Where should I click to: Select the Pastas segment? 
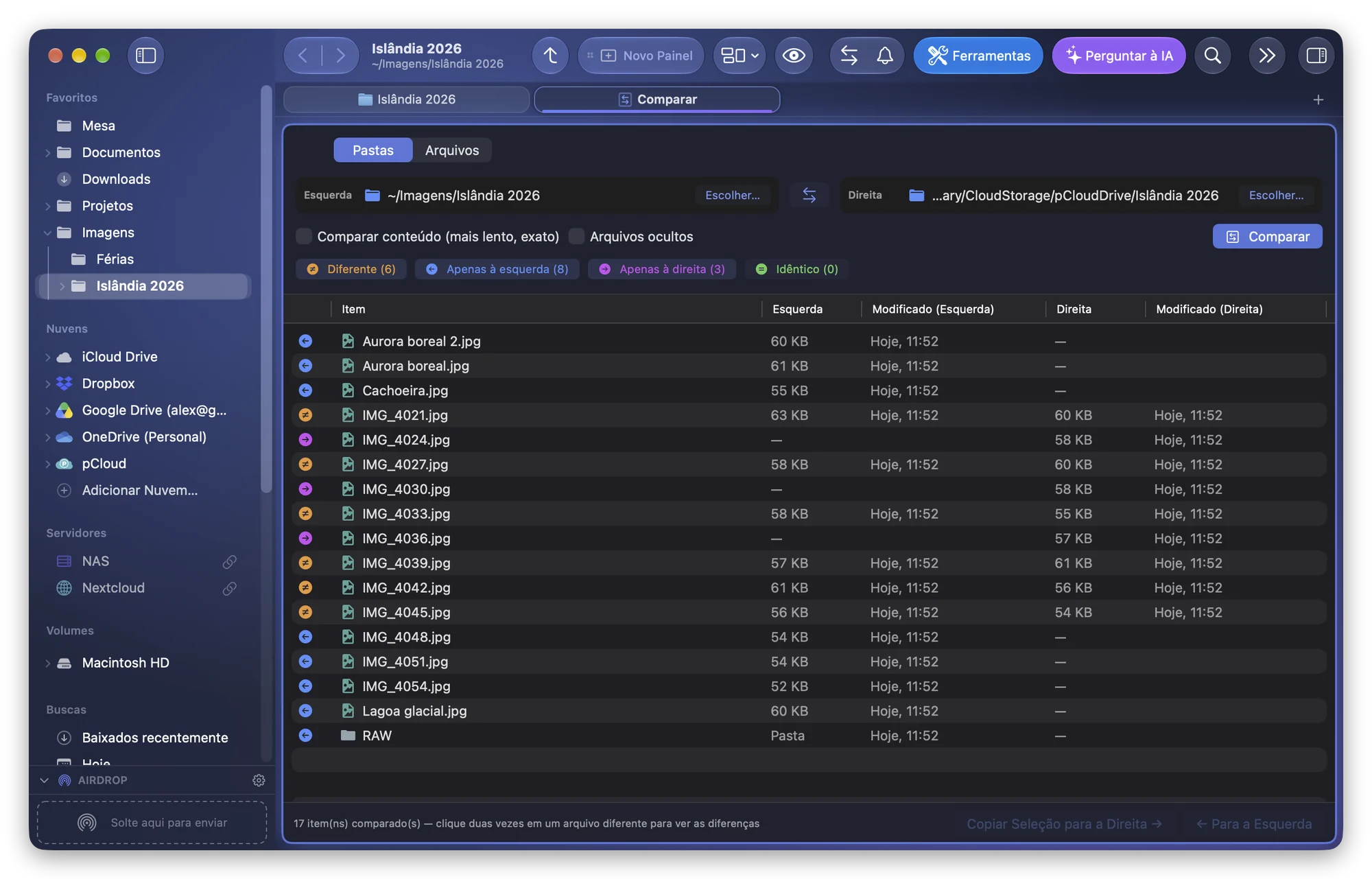click(372, 150)
